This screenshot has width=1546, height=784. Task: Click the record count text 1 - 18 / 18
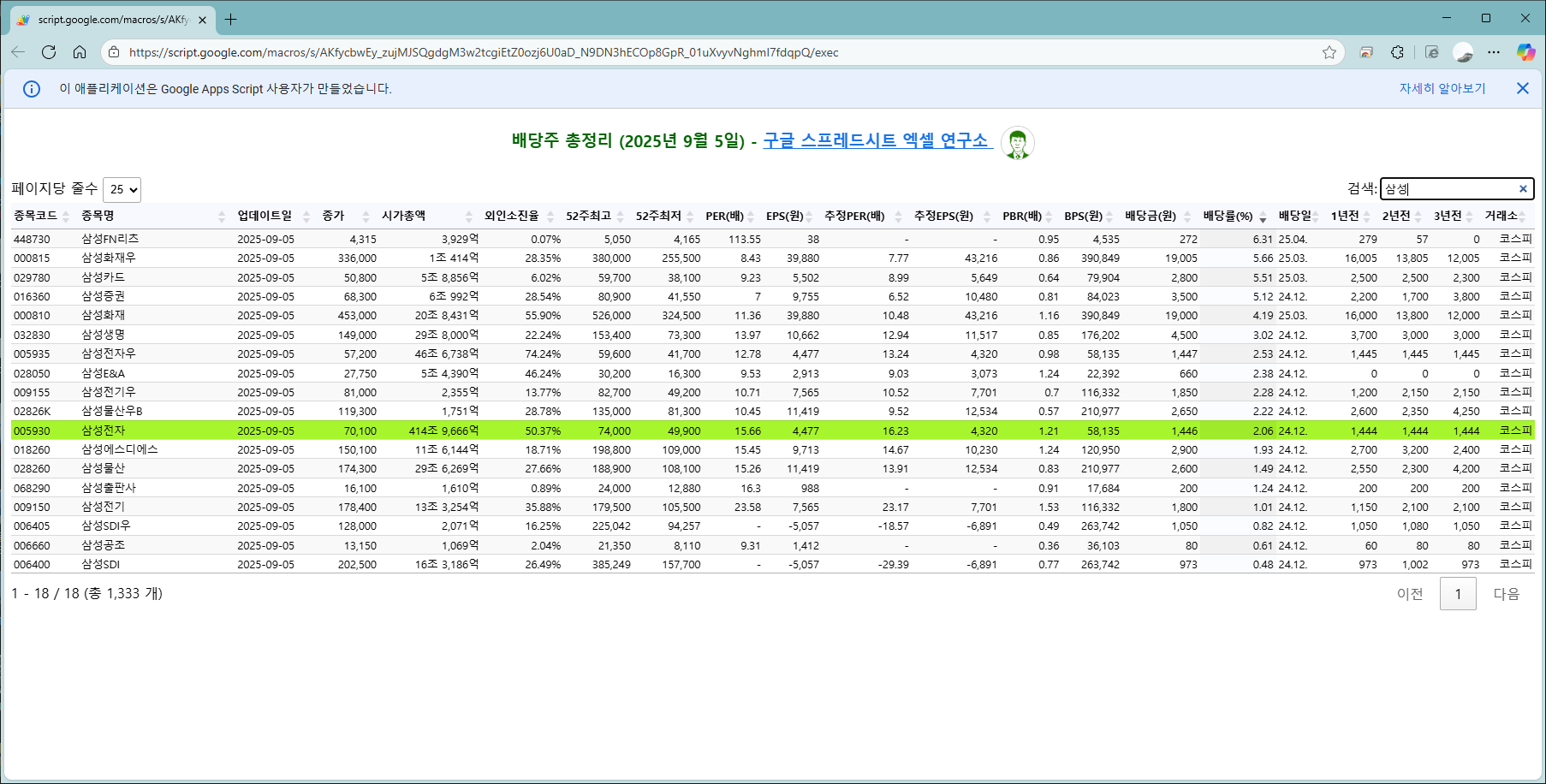pos(45,593)
